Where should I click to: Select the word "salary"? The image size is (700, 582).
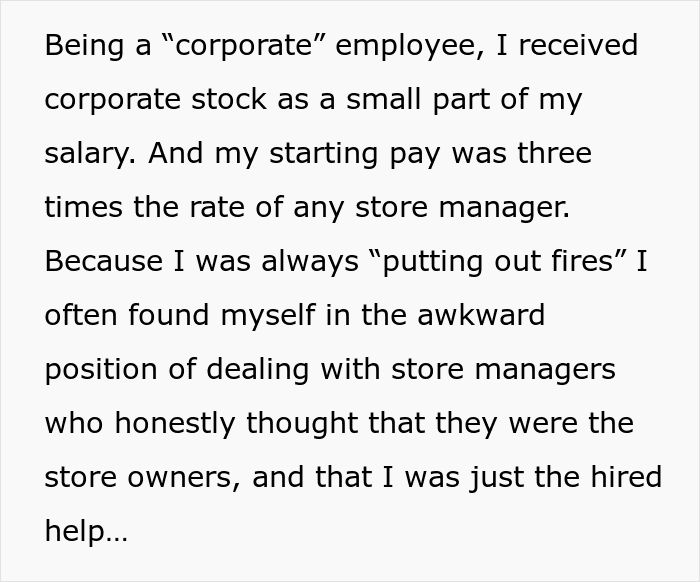pos(88,154)
